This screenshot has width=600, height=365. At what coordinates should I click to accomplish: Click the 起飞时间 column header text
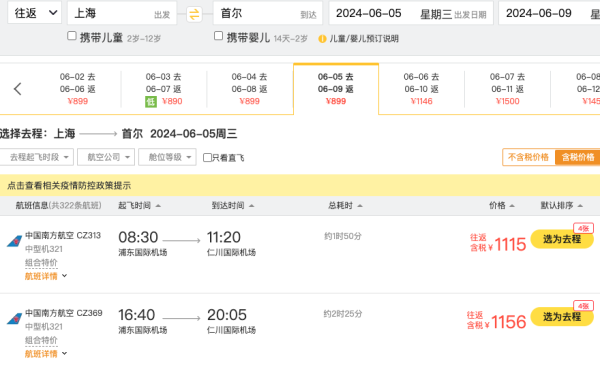(x=134, y=205)
